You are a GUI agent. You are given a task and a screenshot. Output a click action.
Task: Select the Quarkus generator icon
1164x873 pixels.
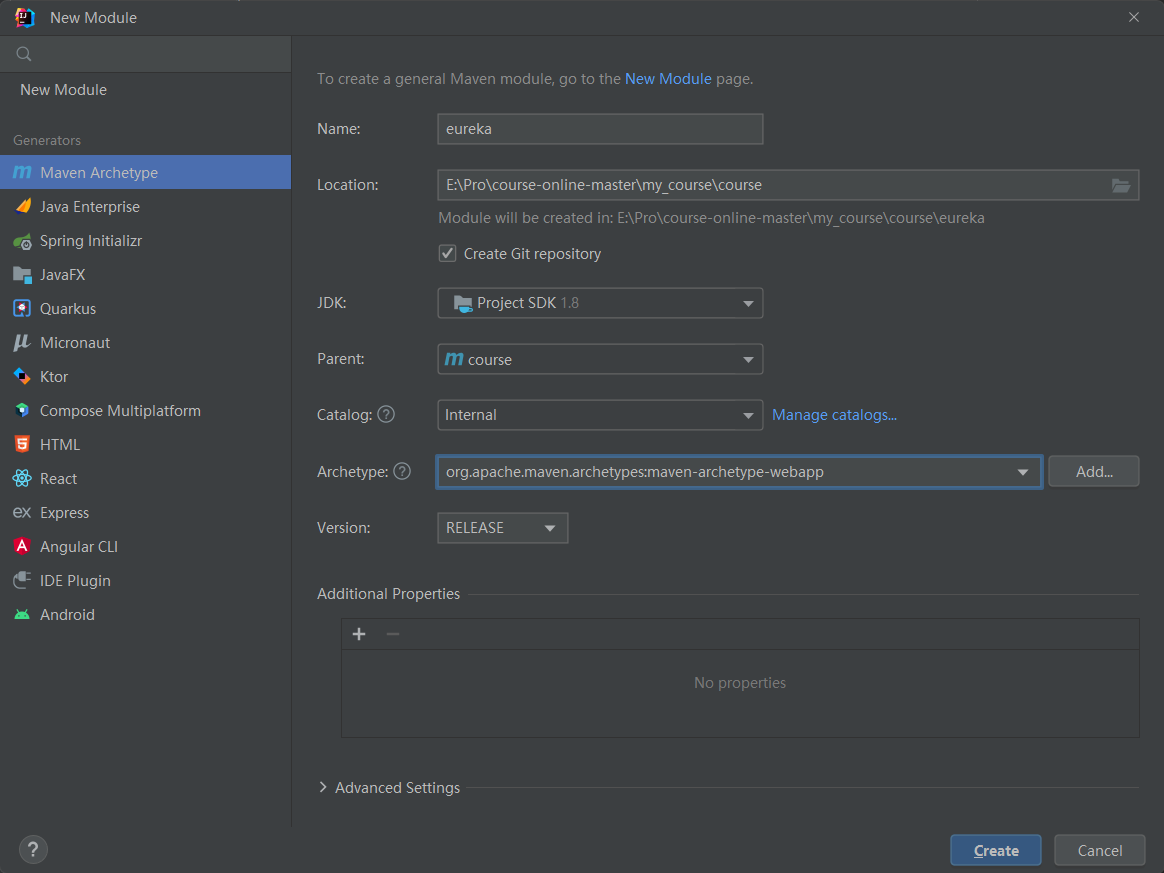coord(22,309)
